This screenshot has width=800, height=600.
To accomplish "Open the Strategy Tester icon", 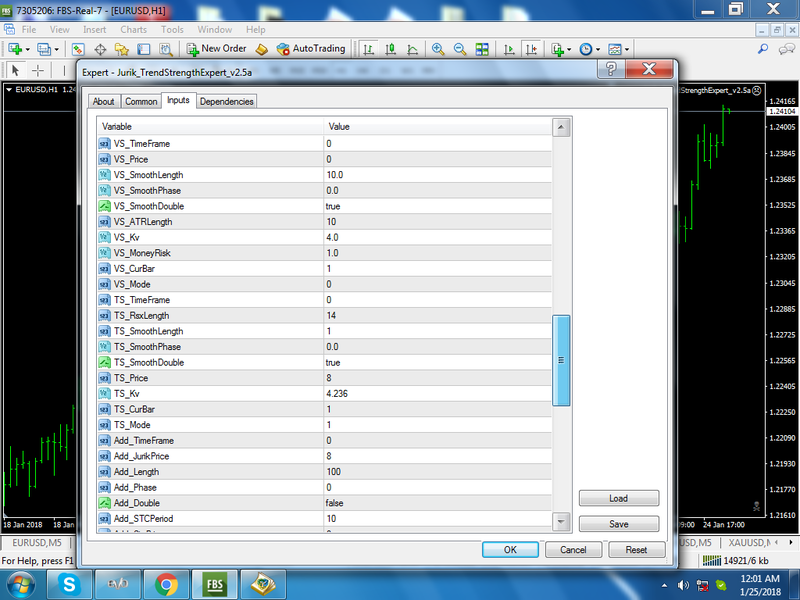I will coord(166,49).
